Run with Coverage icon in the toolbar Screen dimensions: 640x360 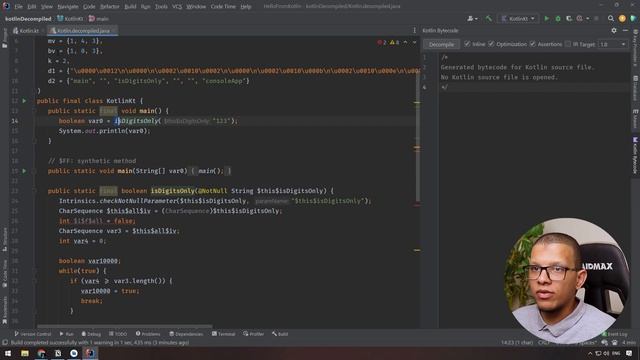[569, 19]
